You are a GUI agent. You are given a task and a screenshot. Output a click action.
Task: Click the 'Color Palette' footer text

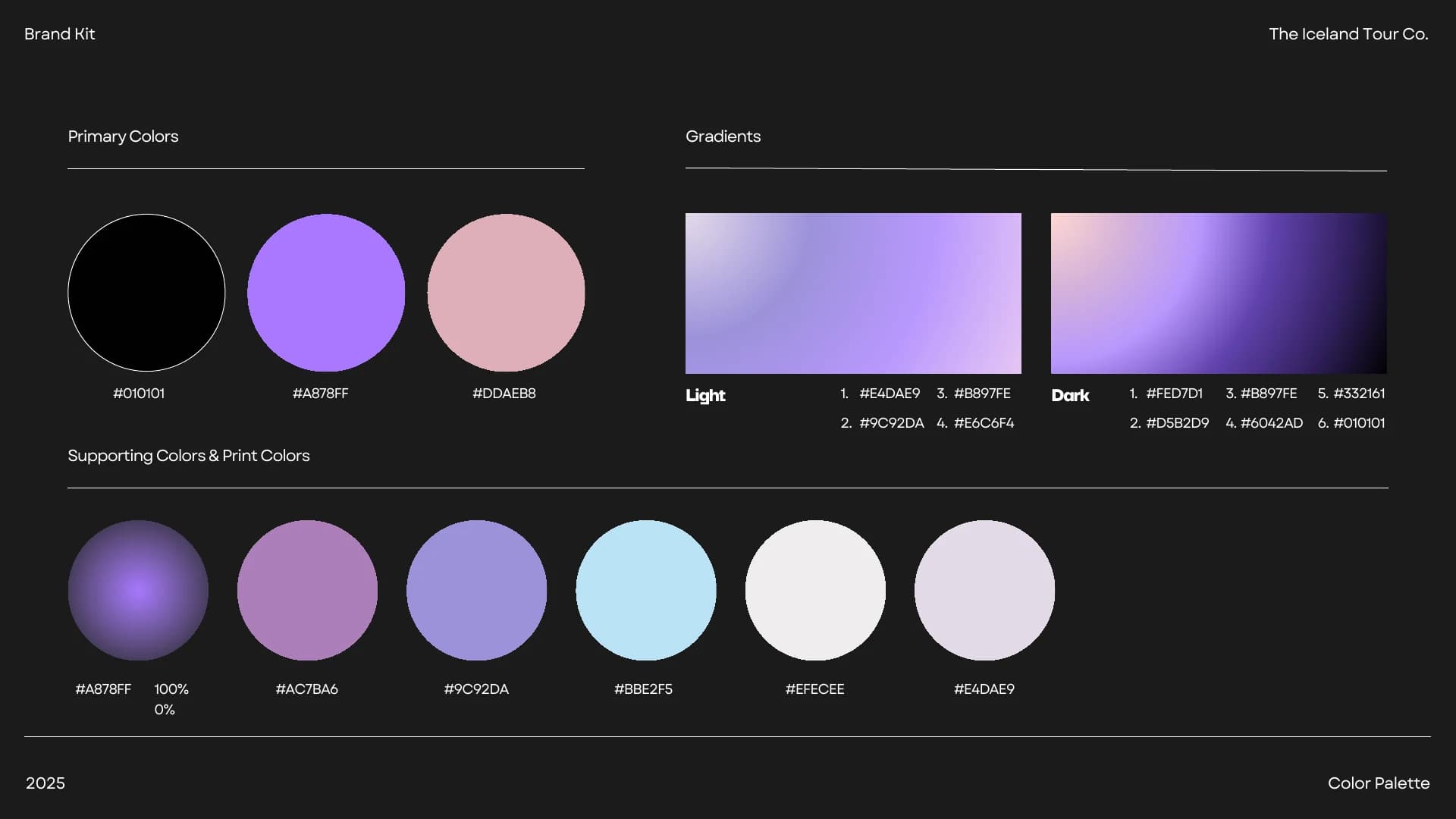[1379, 783]
